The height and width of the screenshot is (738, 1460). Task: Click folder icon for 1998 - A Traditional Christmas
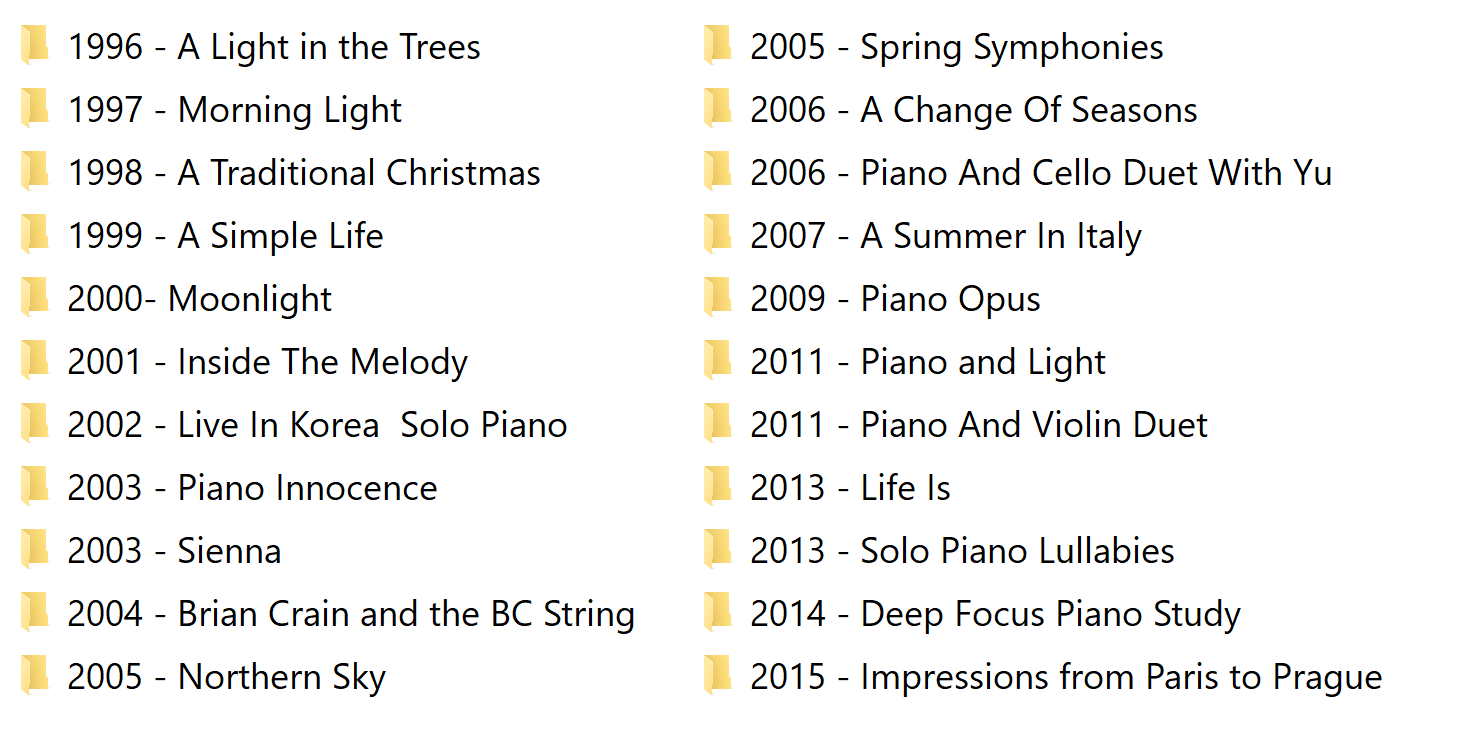click(x=35, y=172)
